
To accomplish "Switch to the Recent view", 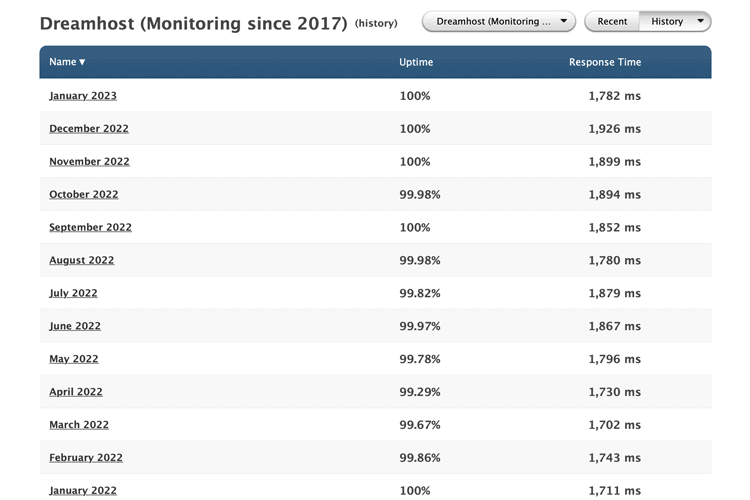I will click(x=612, y=22).
